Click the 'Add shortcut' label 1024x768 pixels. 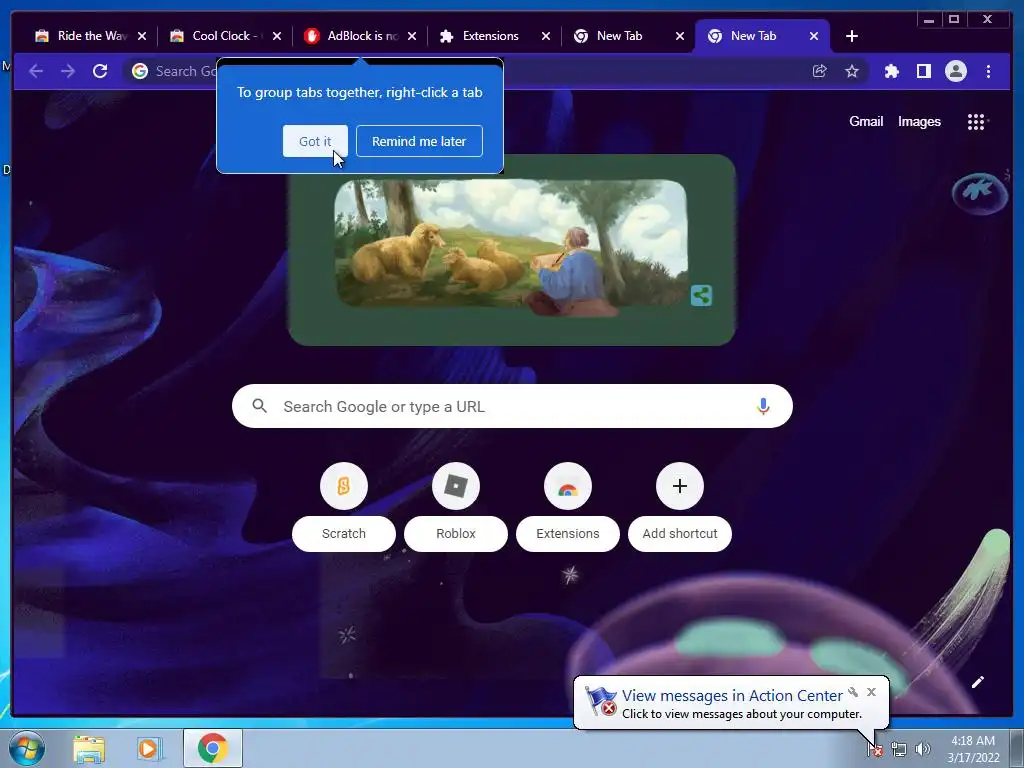click(680, 534)
